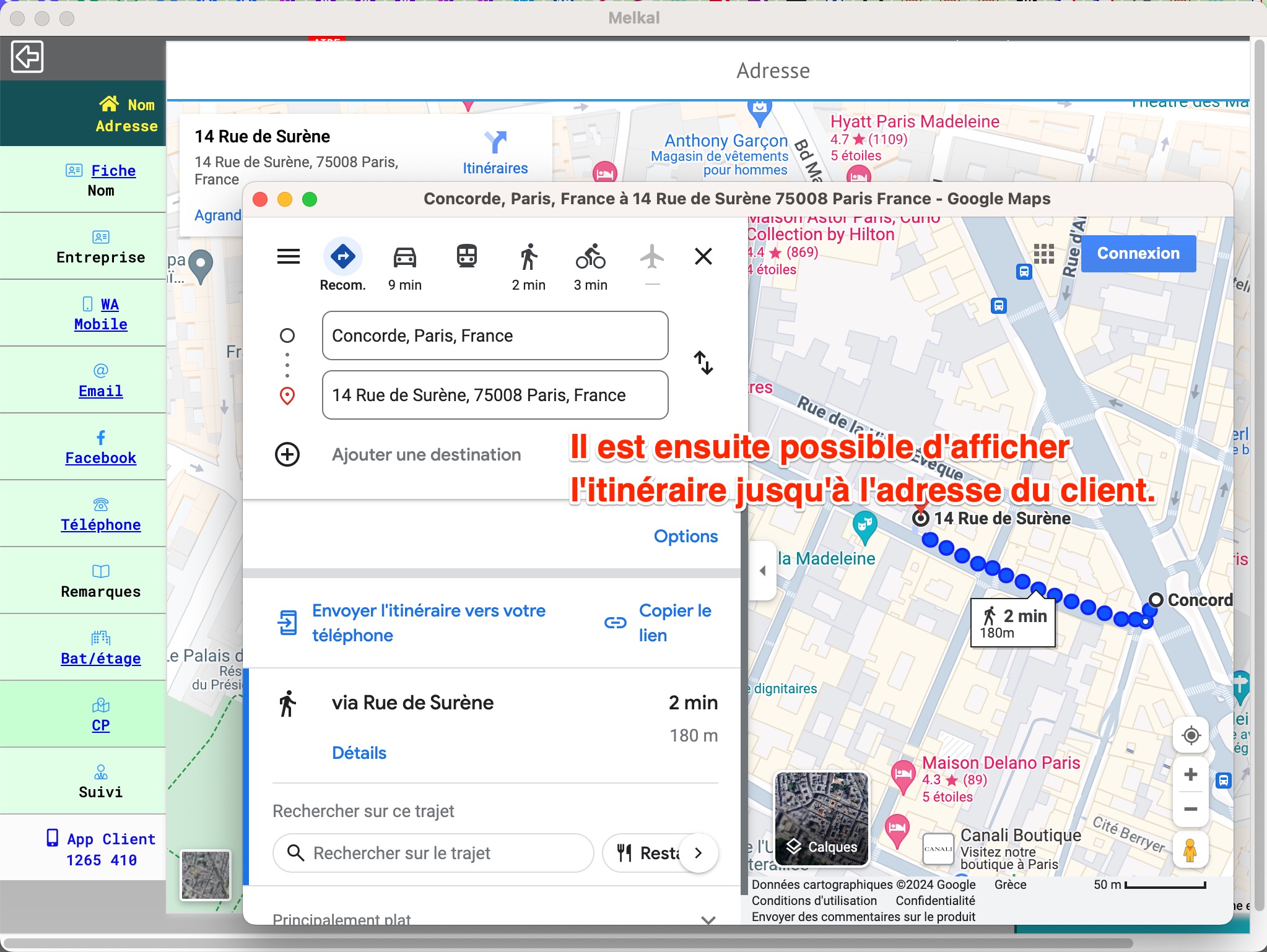Select the driving mode car icon
Viewport: 1267px width, 952px height.
click(x=404, y=257)
